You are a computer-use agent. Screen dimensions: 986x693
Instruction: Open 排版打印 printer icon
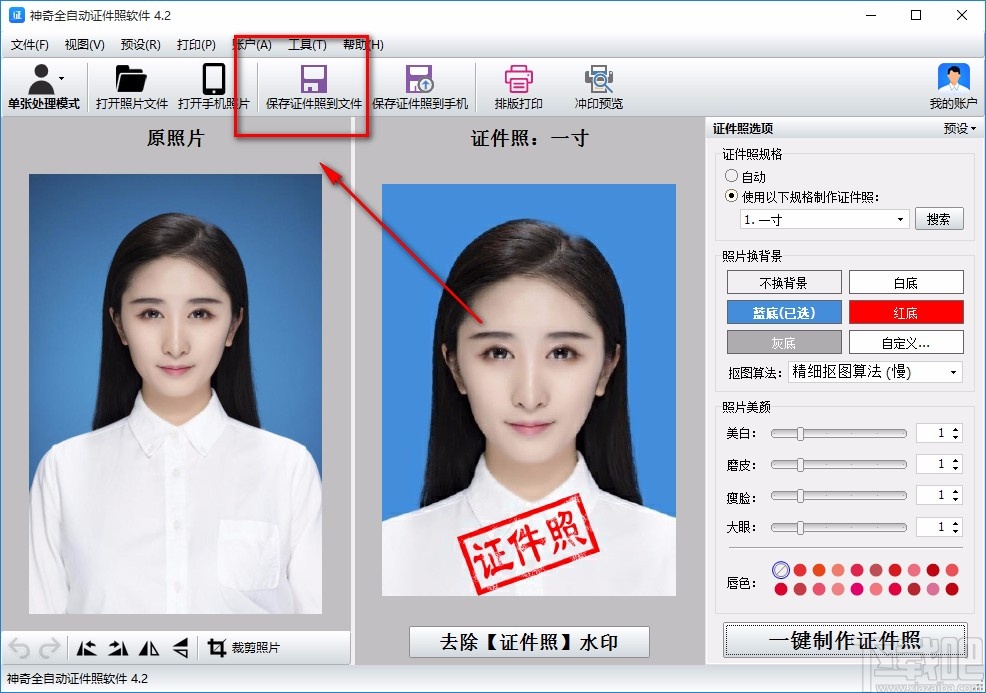point(518,80)
